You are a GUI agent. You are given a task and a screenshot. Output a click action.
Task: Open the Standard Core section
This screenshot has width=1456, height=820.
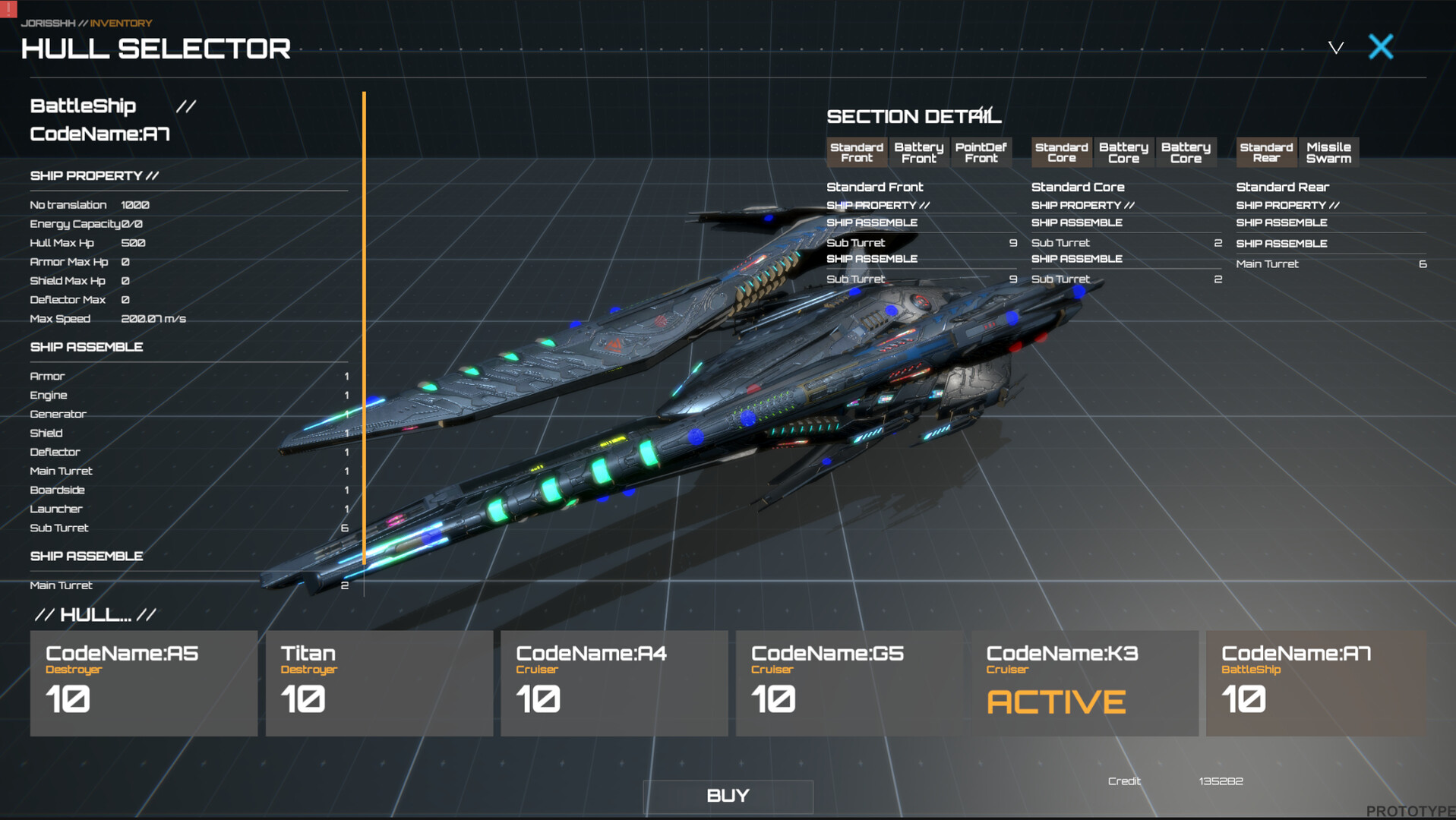(1061, 151)
